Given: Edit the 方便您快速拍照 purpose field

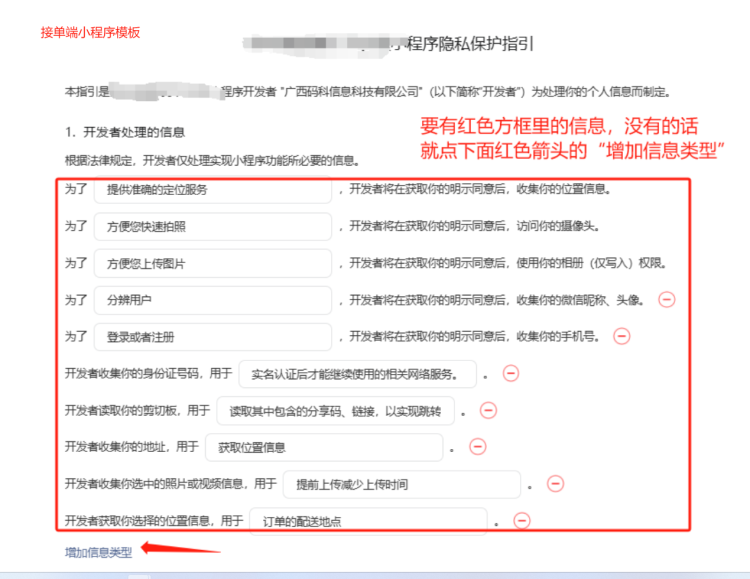Looking at the screenshot, I should point(212,227).
